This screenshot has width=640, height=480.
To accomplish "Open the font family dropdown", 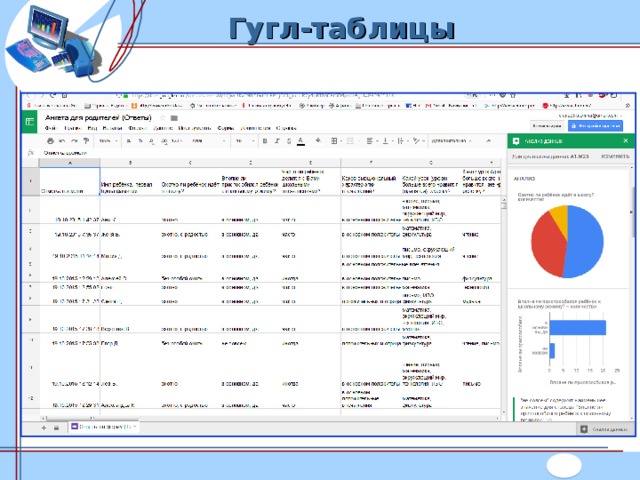I will (x=208, y=141).
